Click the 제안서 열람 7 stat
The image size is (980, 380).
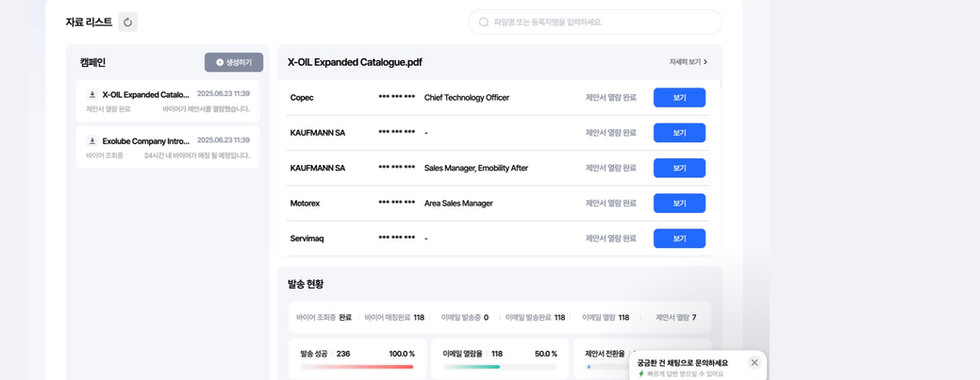[x=676, y=318]
